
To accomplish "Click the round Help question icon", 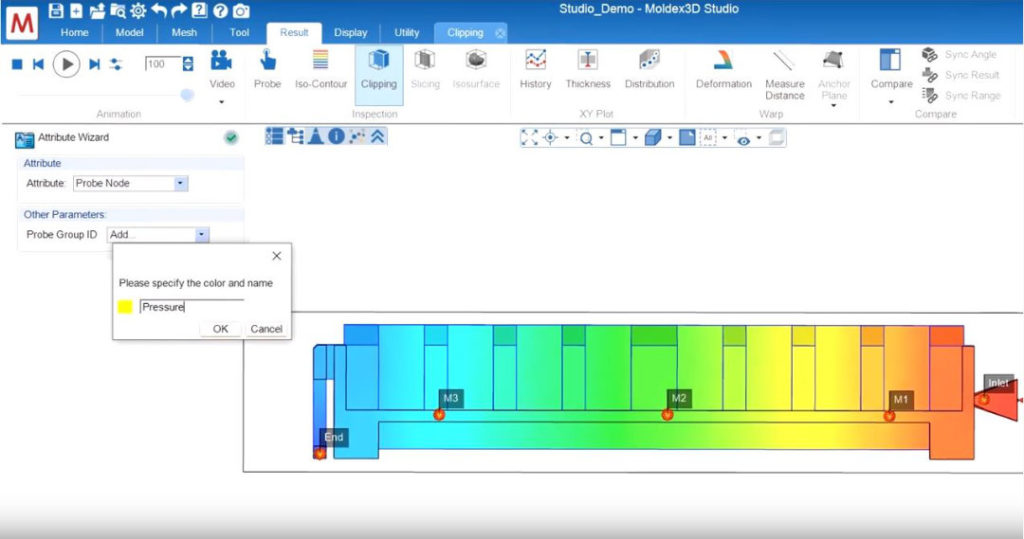I will click(x=220, y=10).
